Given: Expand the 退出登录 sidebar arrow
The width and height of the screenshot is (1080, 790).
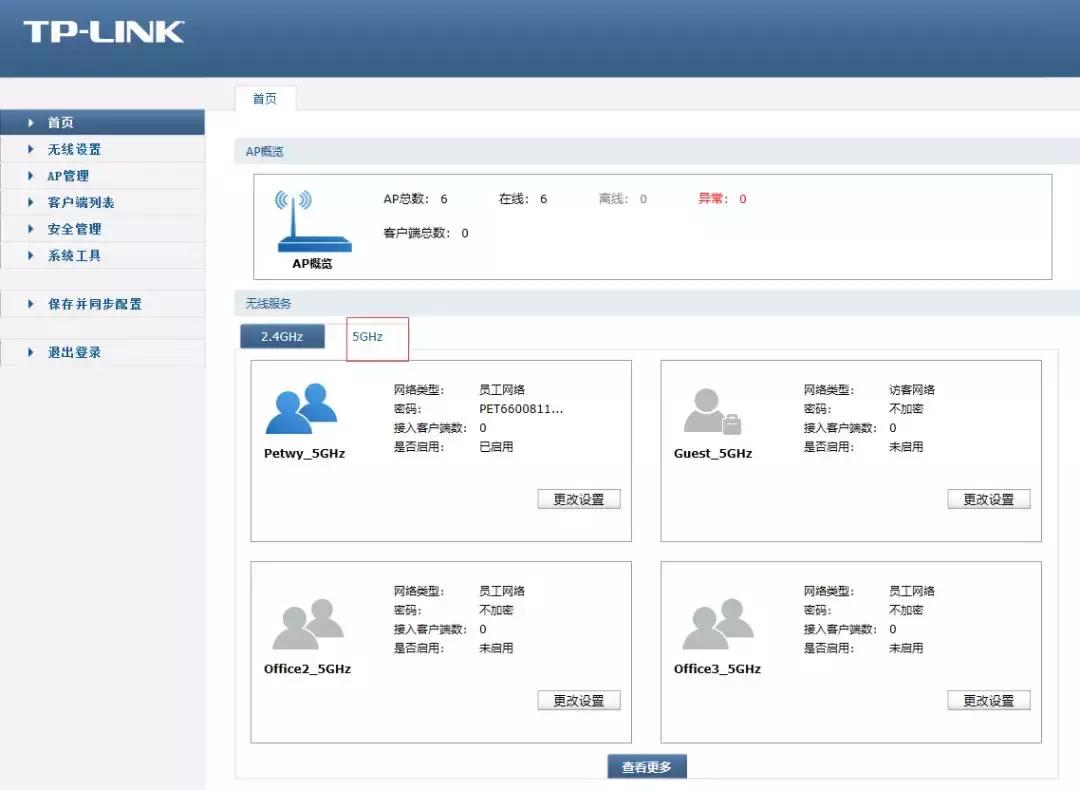Looking at the screenshot, I should tap(30, 352).
